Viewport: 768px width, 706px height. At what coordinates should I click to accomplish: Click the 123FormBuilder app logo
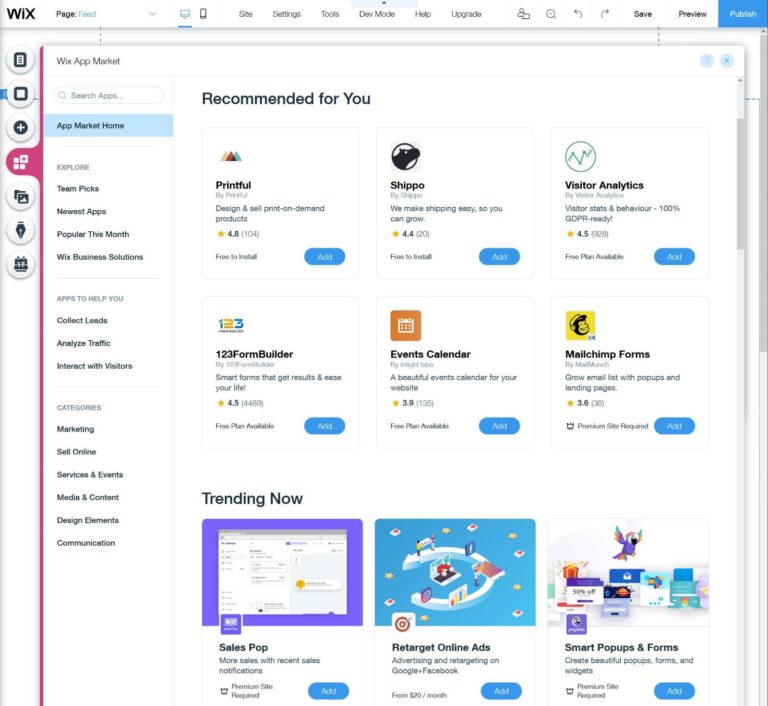(x=231, y=325)
